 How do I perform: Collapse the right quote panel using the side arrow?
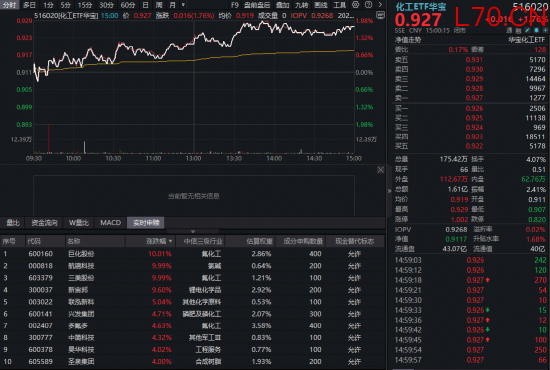(x=389, y=191)
